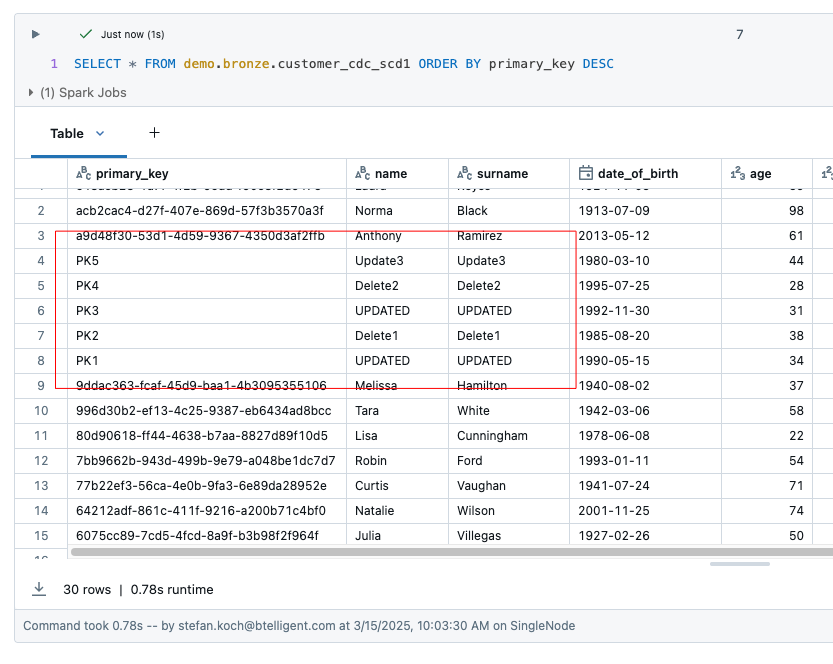Screen dimensions: 833x664
Task: Click the download results icon
Action: click(x=39, y=589)
